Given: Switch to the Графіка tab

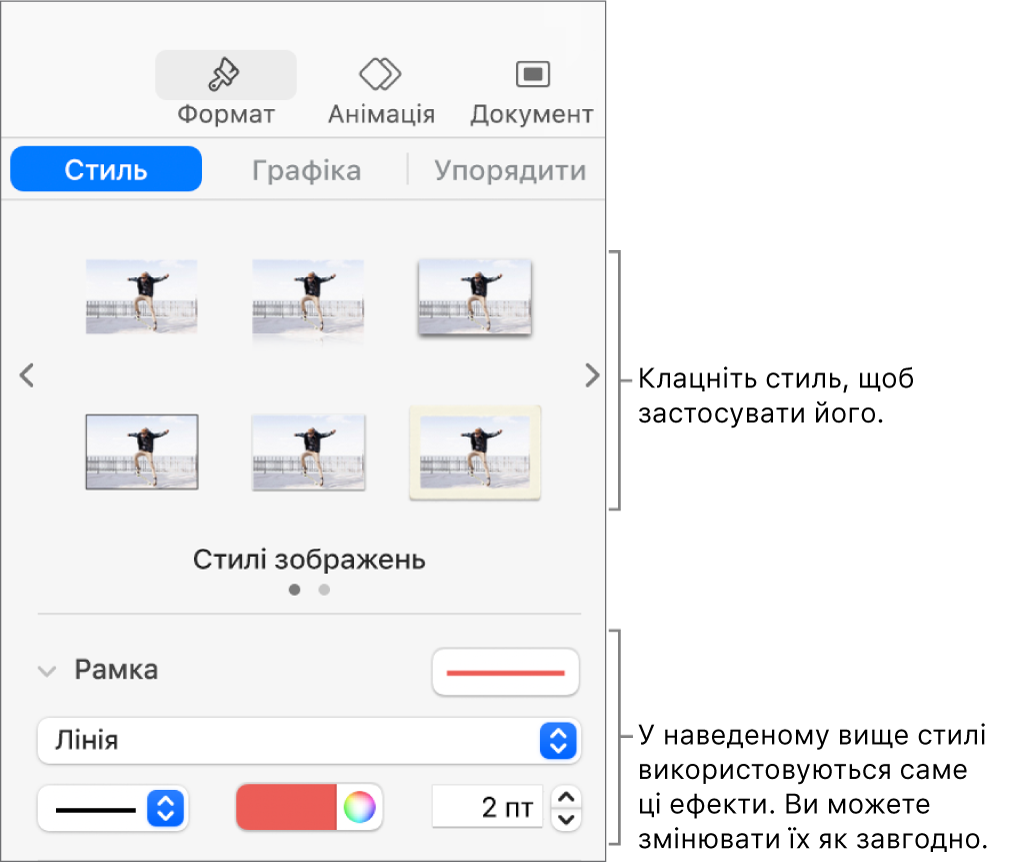Looking at the screenshot, I should 307,169.
